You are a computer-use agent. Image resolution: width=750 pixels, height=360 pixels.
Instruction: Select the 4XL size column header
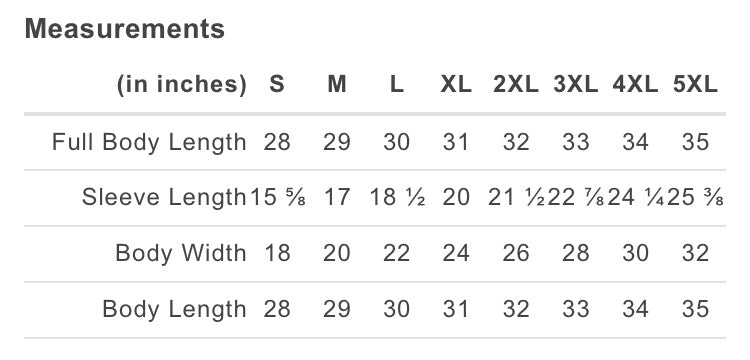[x=635, y=85]
